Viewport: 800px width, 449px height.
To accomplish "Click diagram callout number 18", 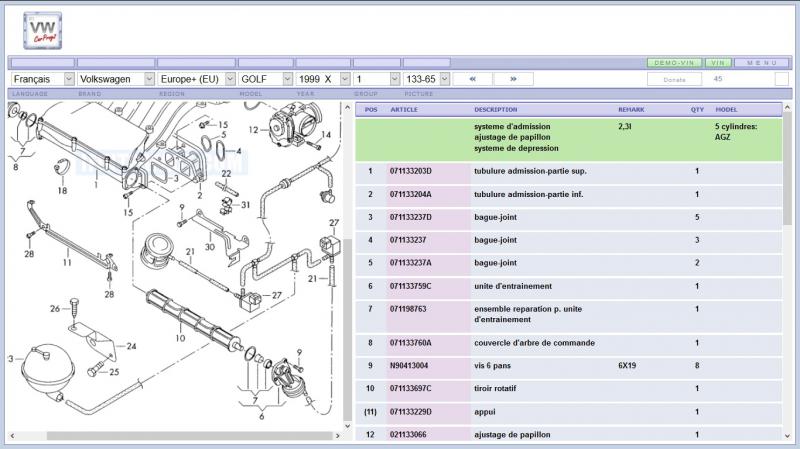I will pos(62,191).
